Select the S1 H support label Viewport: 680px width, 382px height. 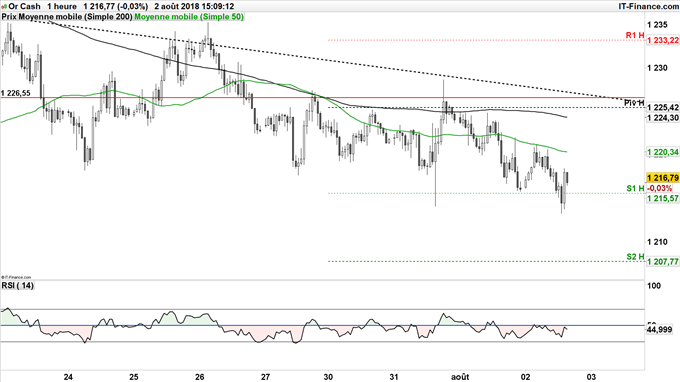tap(635, 188)
